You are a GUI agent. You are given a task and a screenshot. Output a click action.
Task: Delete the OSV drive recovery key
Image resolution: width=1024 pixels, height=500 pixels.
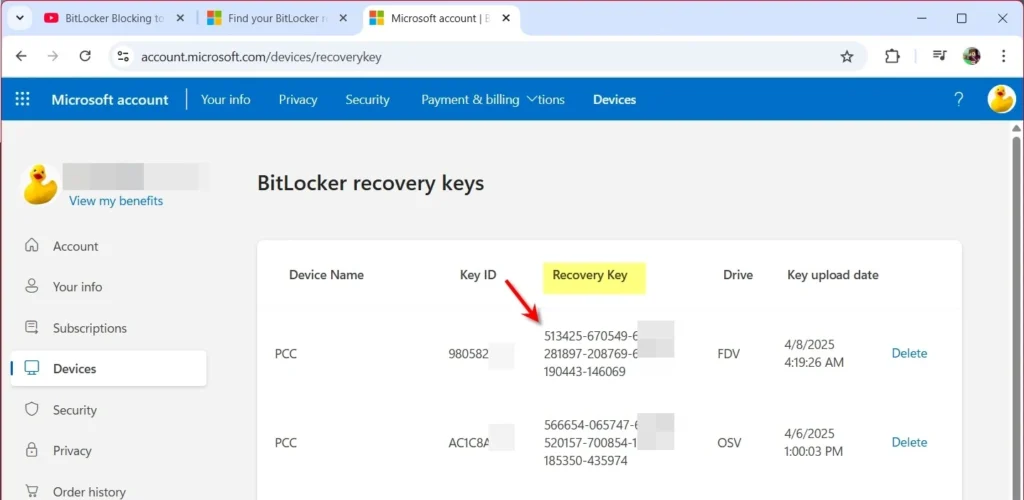[x=909, y=442]
